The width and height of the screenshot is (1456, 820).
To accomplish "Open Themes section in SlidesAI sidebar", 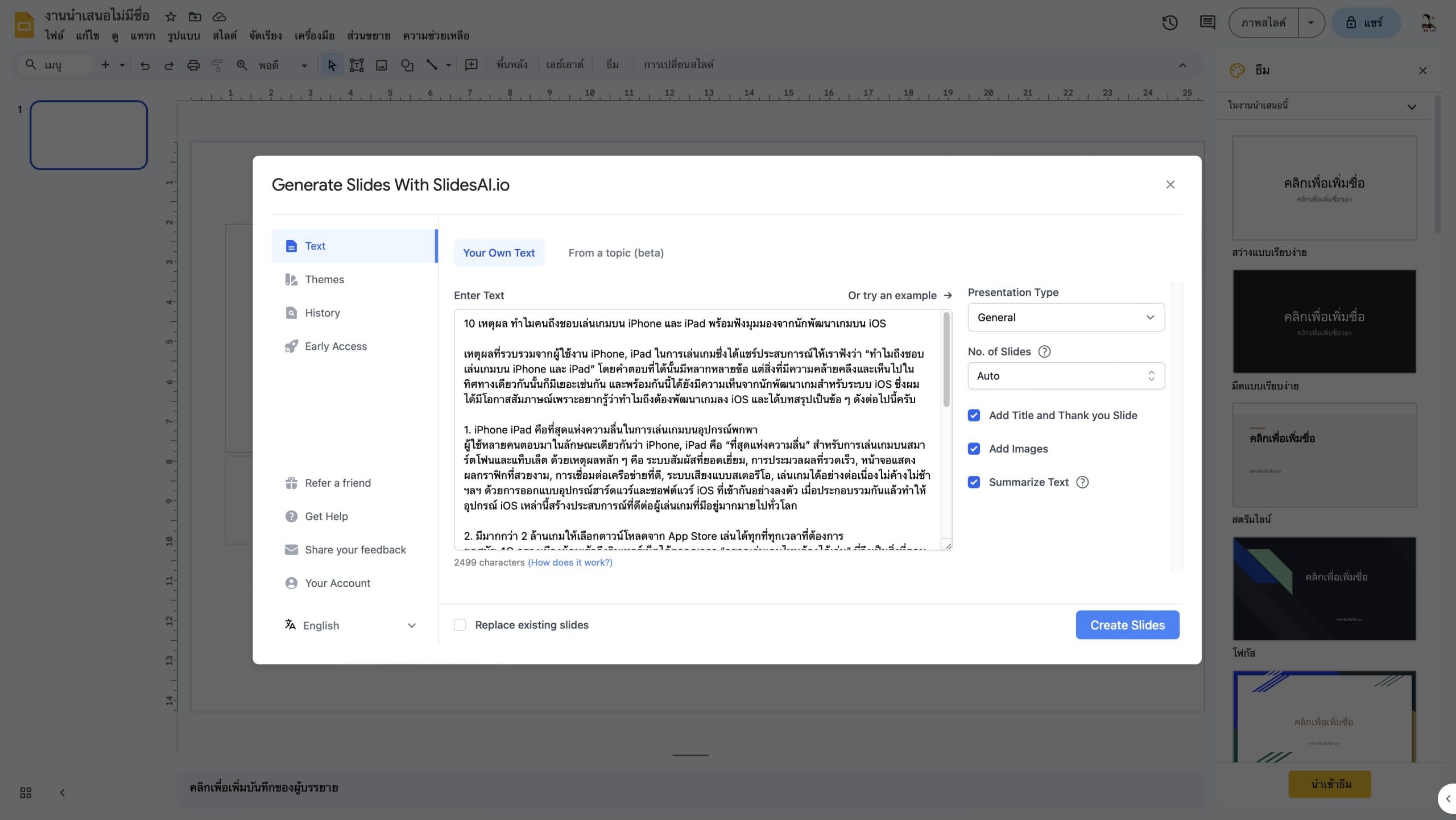I will point(325,279).
